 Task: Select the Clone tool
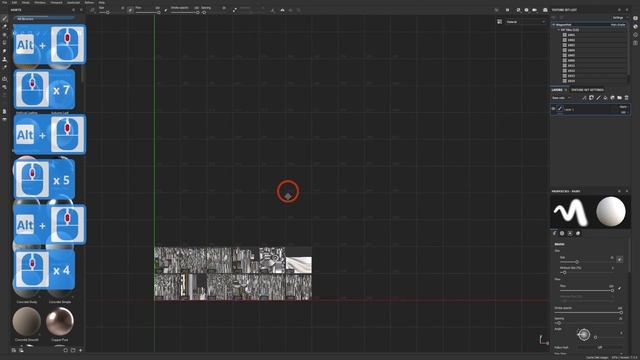pos(4,59)
